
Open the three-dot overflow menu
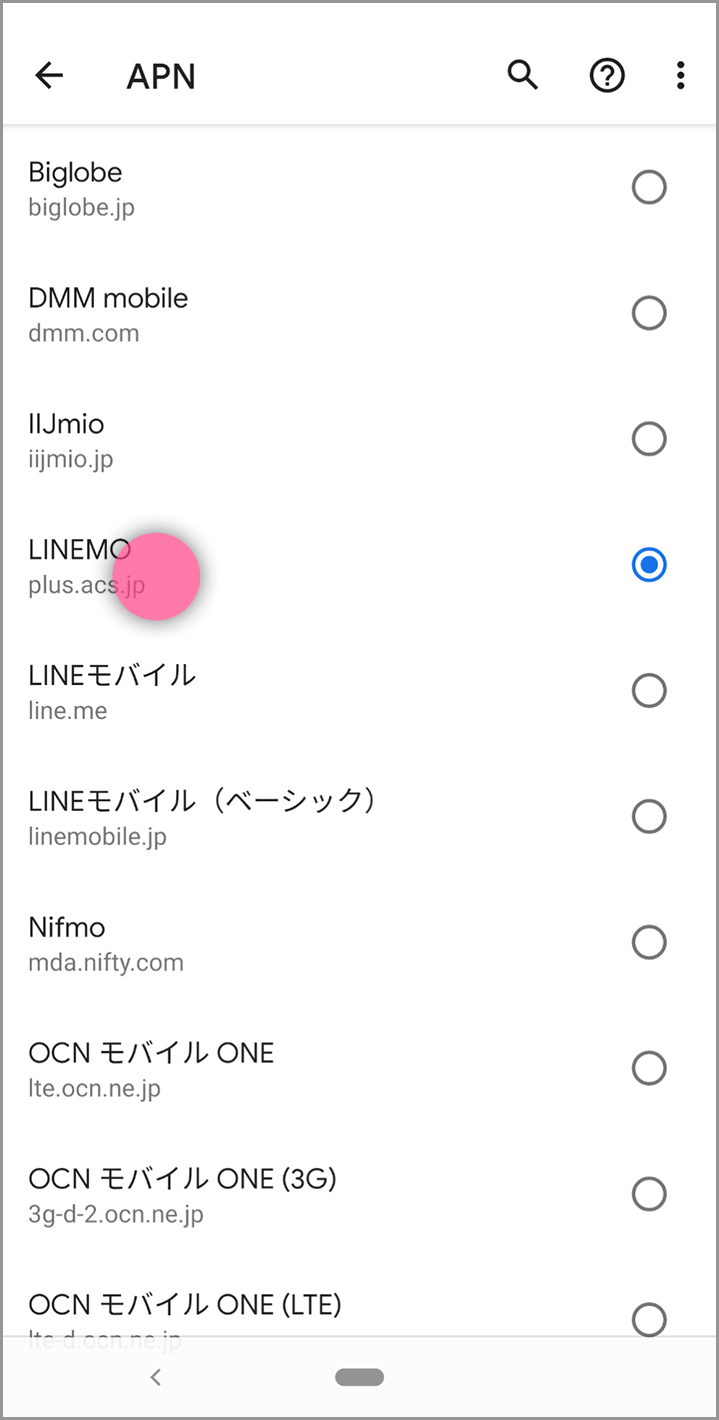click(x=680, y=76)
